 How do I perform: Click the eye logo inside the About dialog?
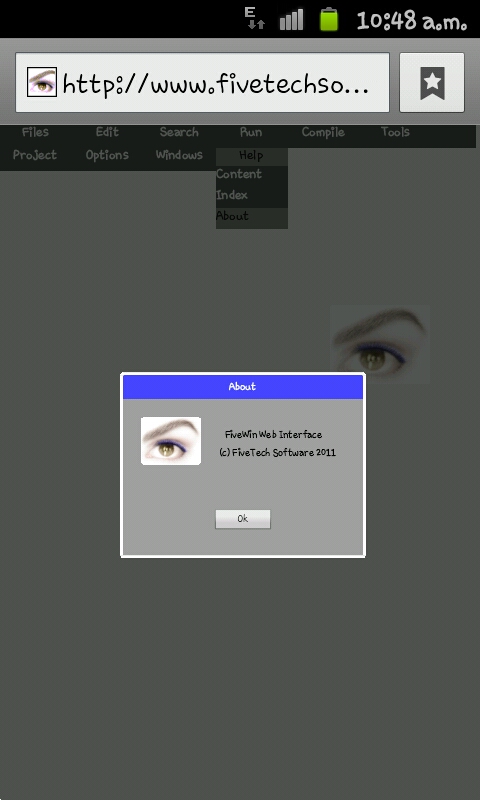pyautogui.click(x=171, y=441)
